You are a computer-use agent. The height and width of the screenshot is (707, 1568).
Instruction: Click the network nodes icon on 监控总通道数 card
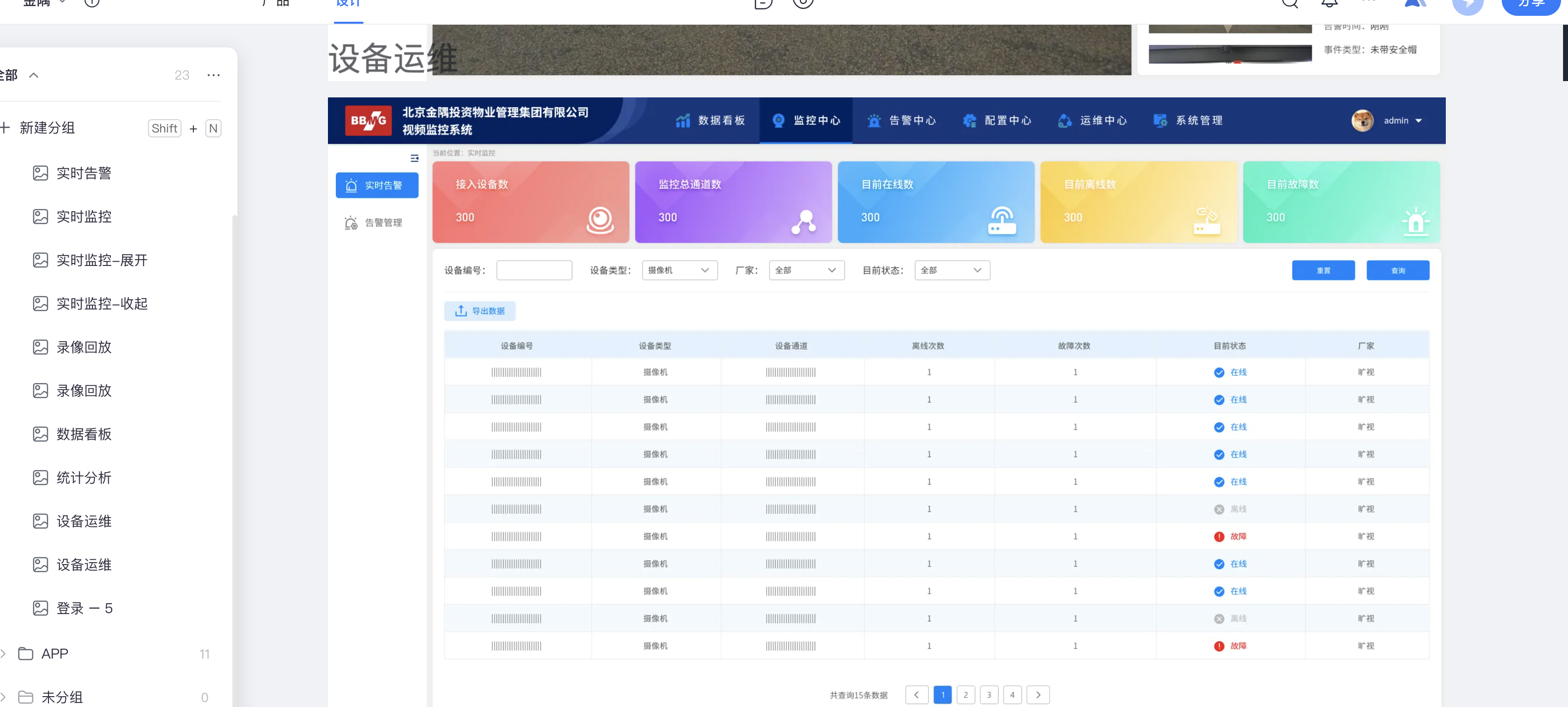[804, 221]
